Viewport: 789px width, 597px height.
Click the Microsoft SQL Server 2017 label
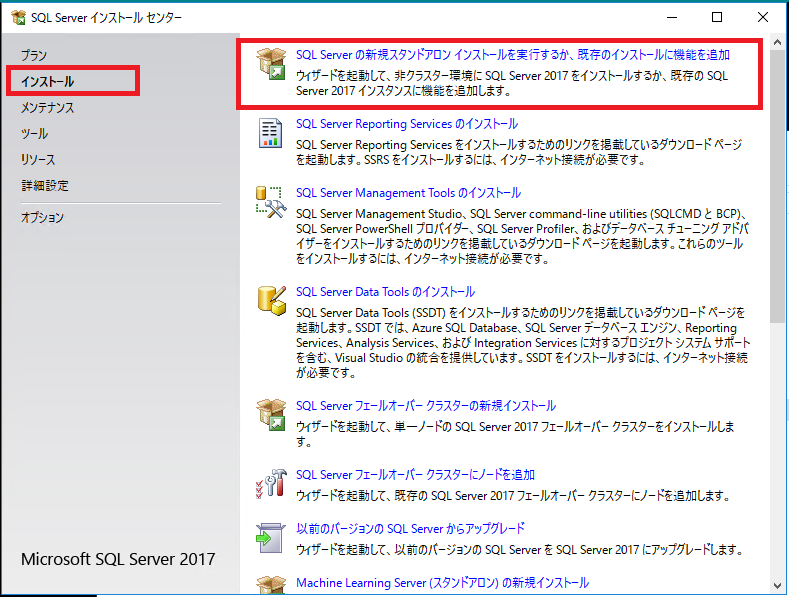coord(118,559)
